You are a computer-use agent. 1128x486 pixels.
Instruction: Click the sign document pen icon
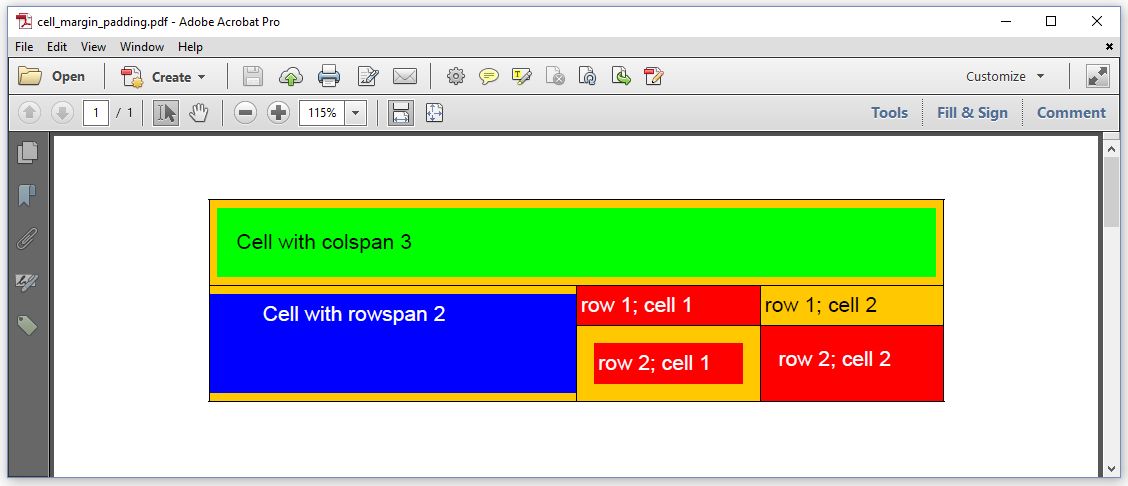[x=654, y=76]
